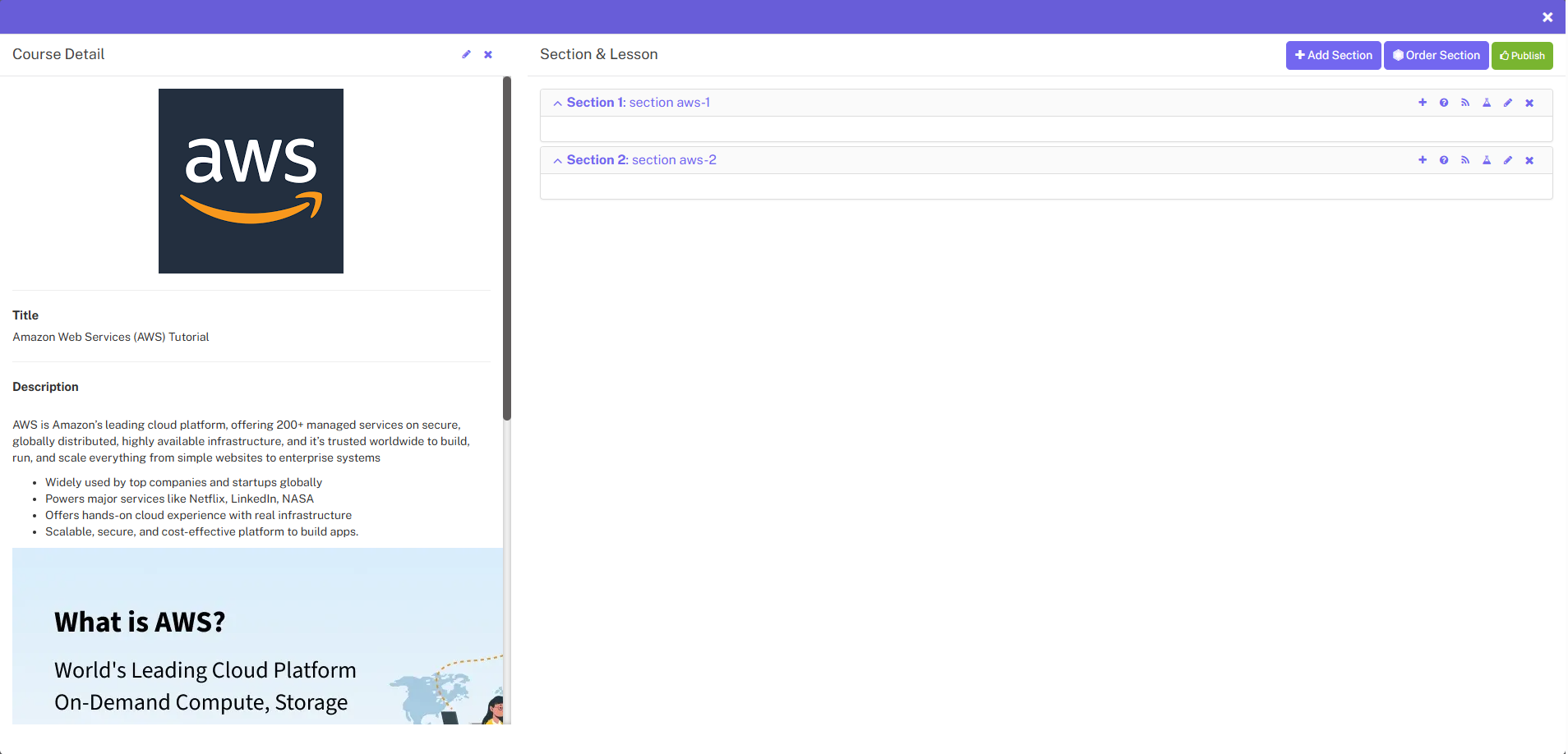1568x754 pixels.
Task: Edit course detail via pencil icon
Action: click(x=466, y=54)
